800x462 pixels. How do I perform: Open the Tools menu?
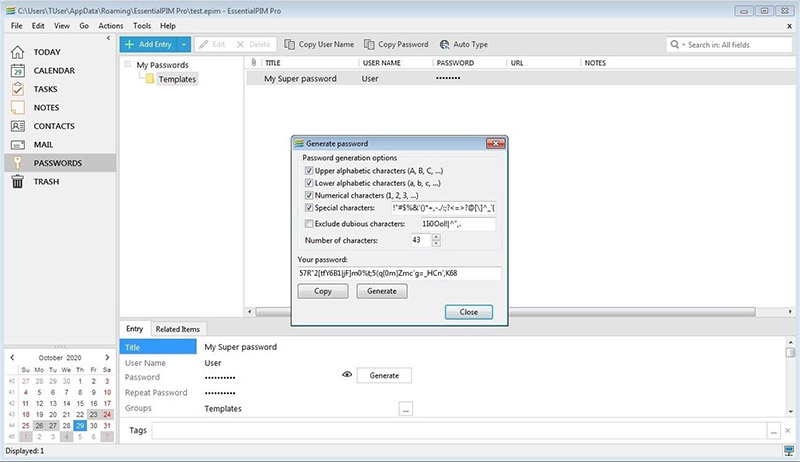[x=142, y=25]
